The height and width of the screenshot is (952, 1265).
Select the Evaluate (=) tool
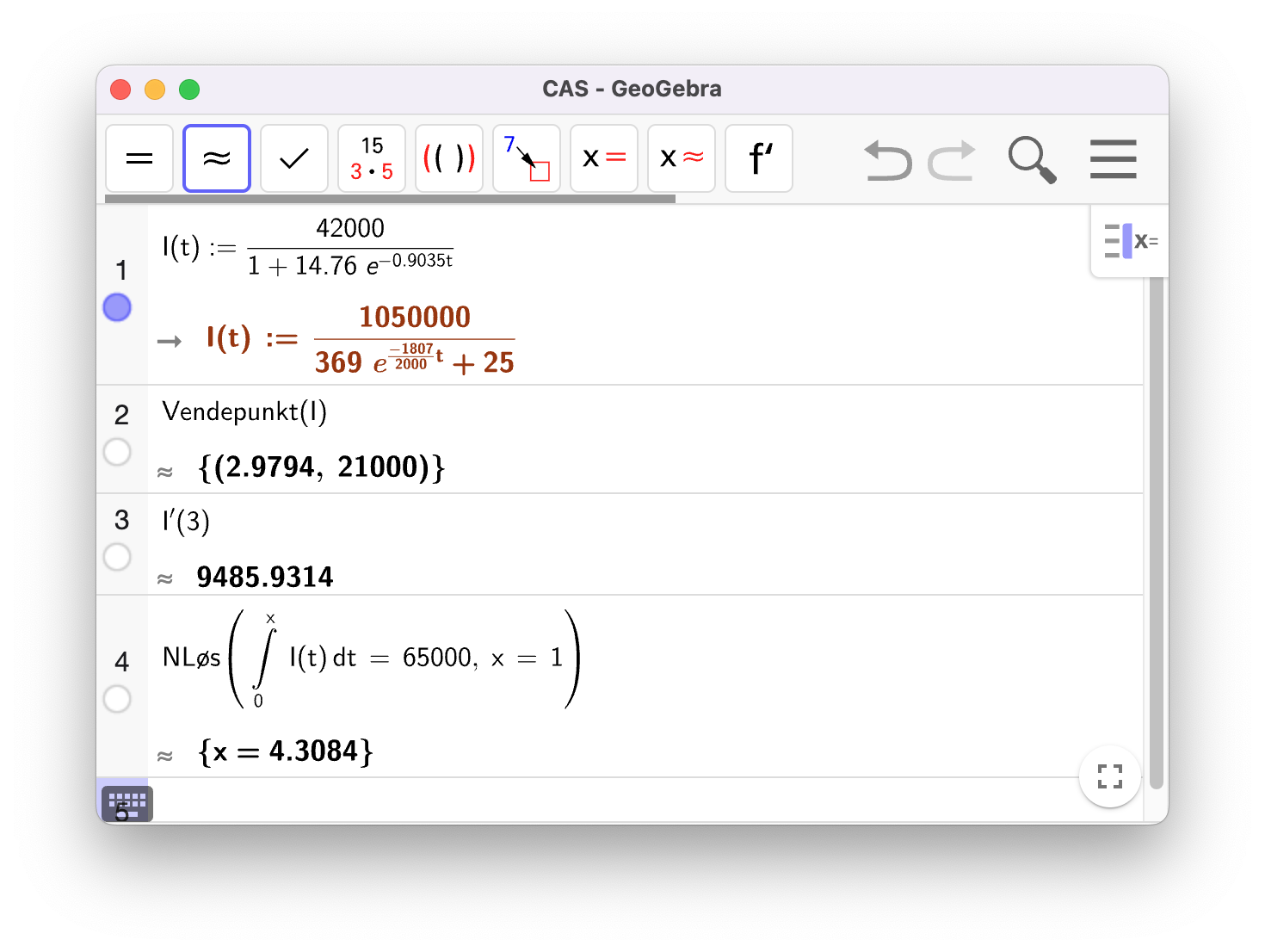pyautogui.click(x=139, y=158)
